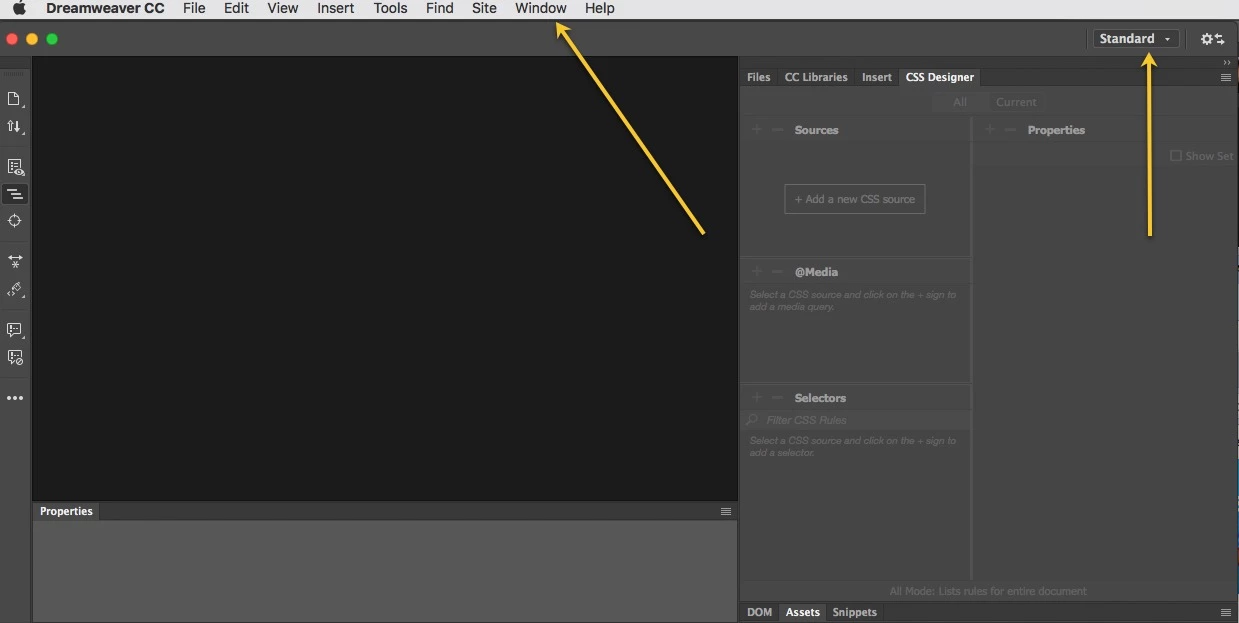The width and height of the screenshot is (1239, 623).
Task: Click the minus icon in Properties pane header
Action: pos(1010,130)
